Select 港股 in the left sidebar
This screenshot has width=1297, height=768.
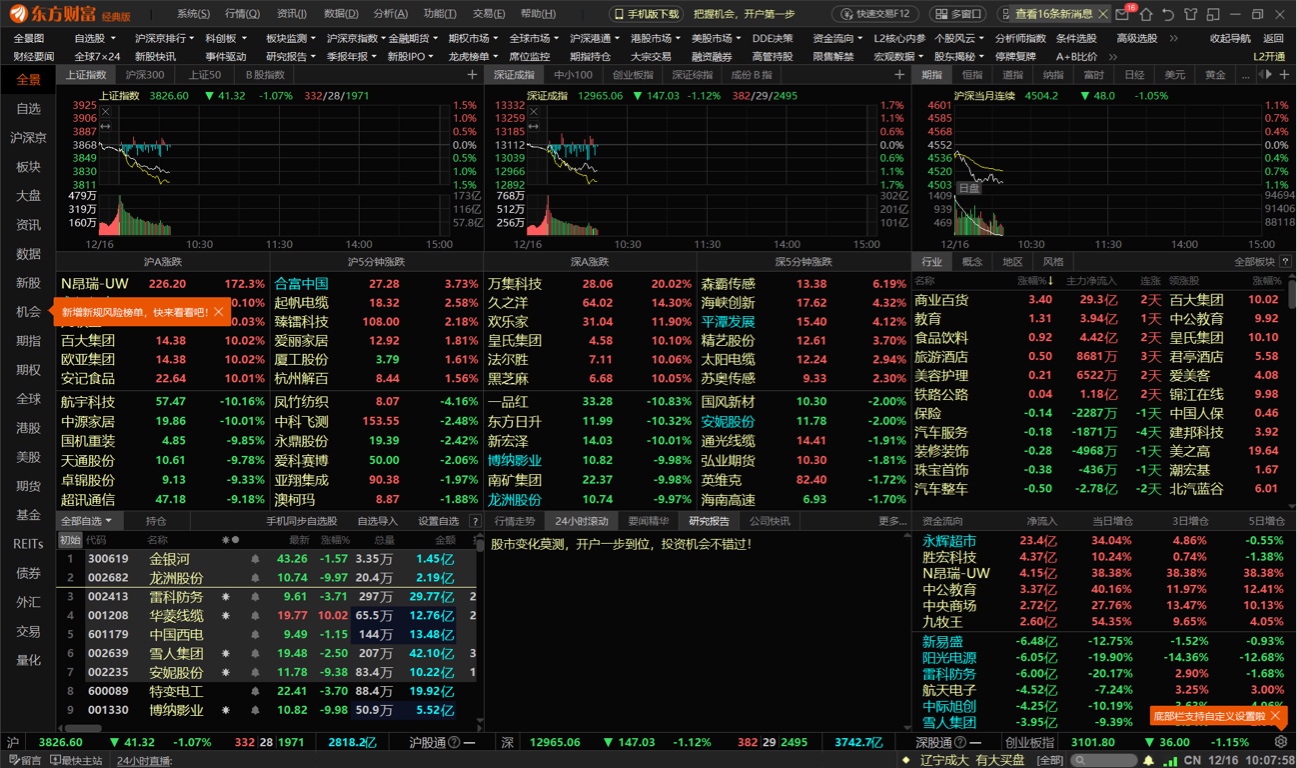tap(28, 428)
